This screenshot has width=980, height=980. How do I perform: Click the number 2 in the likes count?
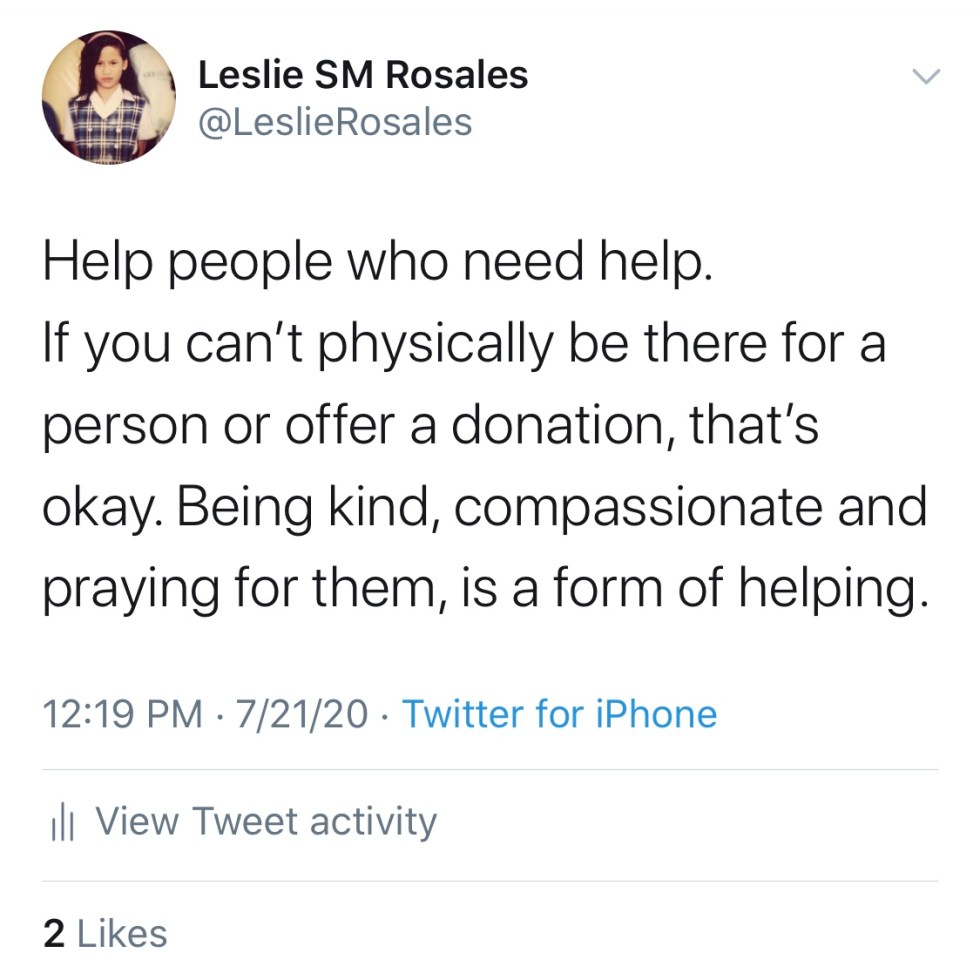[54, 933]
